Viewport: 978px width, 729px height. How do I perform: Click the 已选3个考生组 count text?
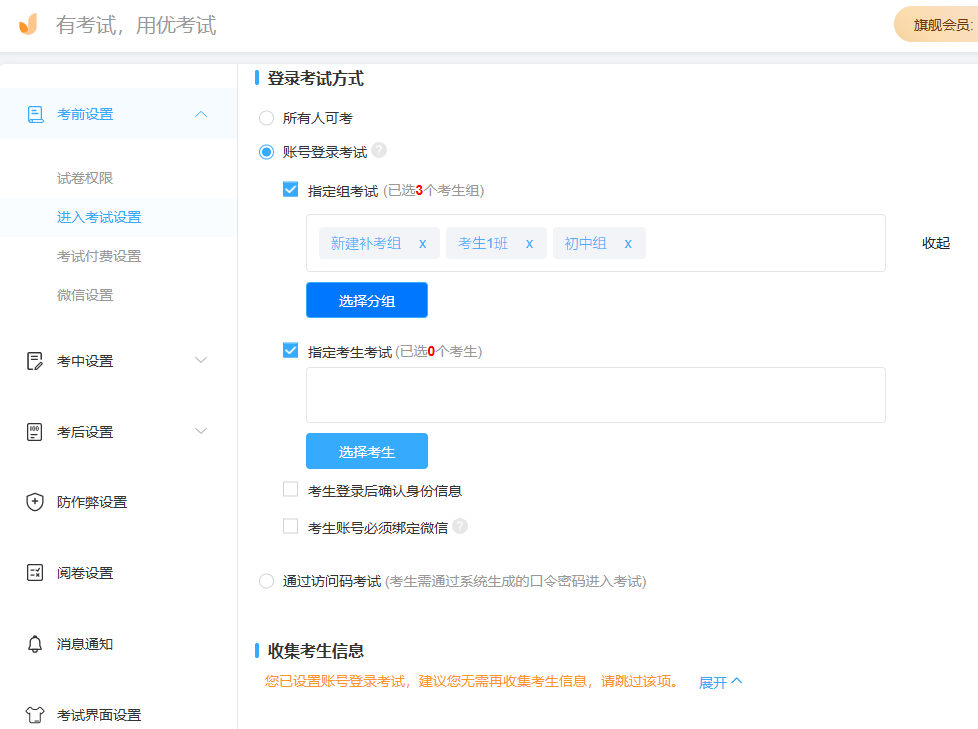pyautogui.click(x=433, y=191)
